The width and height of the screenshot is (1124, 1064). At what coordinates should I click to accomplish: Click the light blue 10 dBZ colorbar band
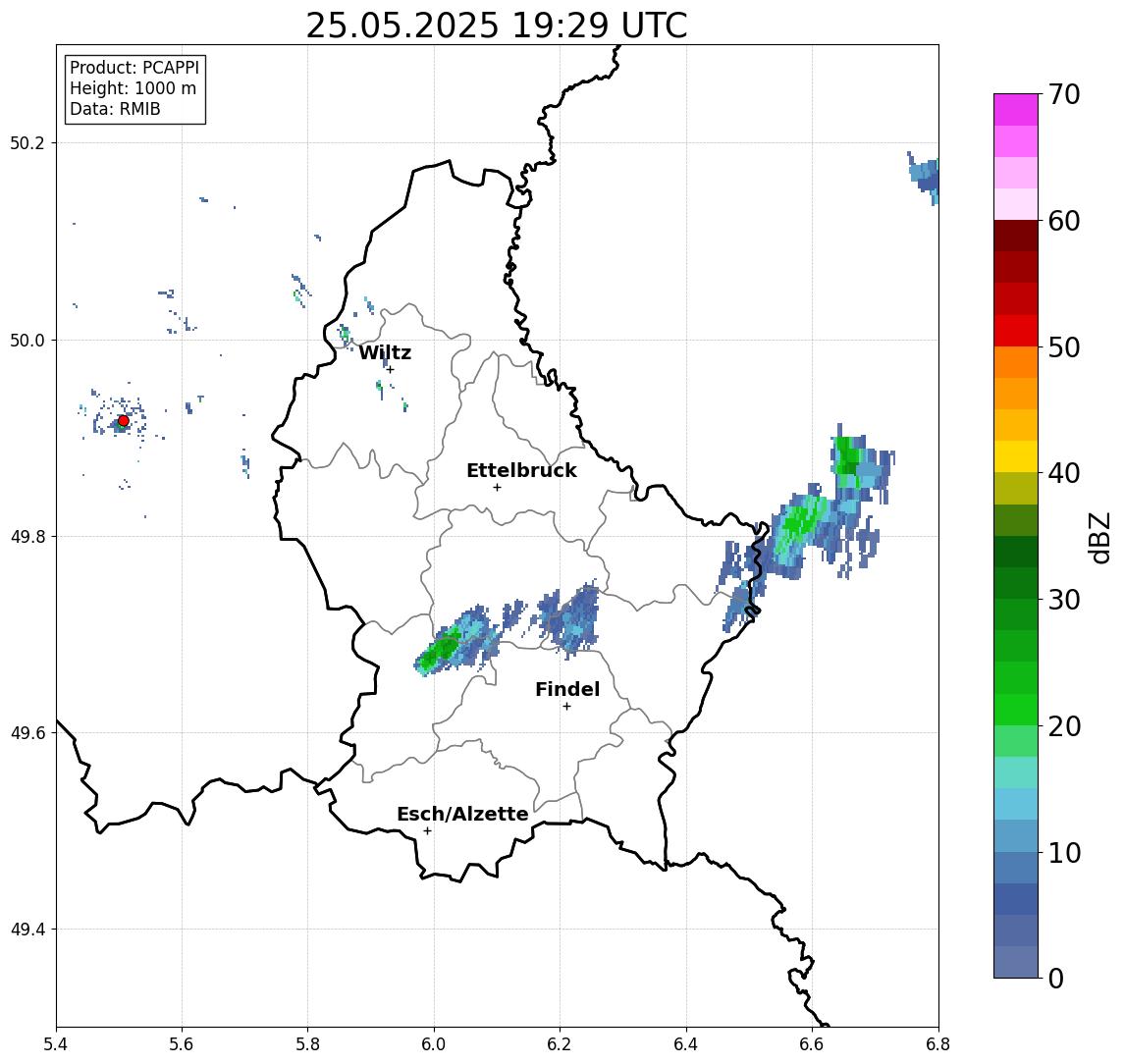click(1016, 836)
